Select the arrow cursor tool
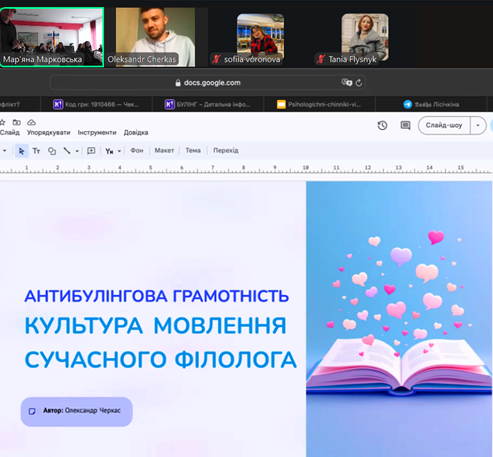 coord(21,151)
